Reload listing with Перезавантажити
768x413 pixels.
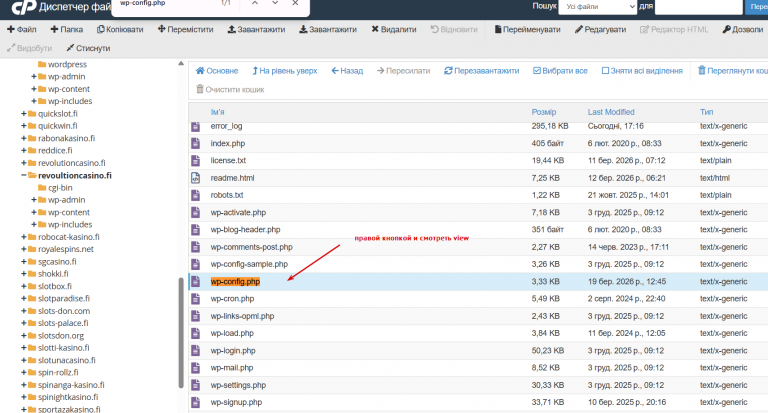(x=481, y=71)
